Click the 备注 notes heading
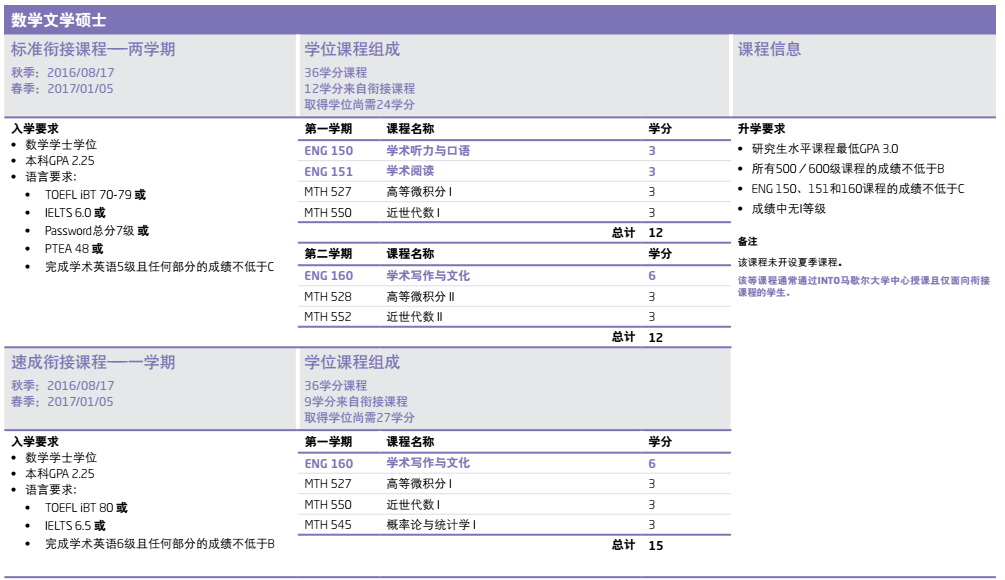Viewport: 1005px width, 580px height. pyautogui.click(x=747, y=242)
